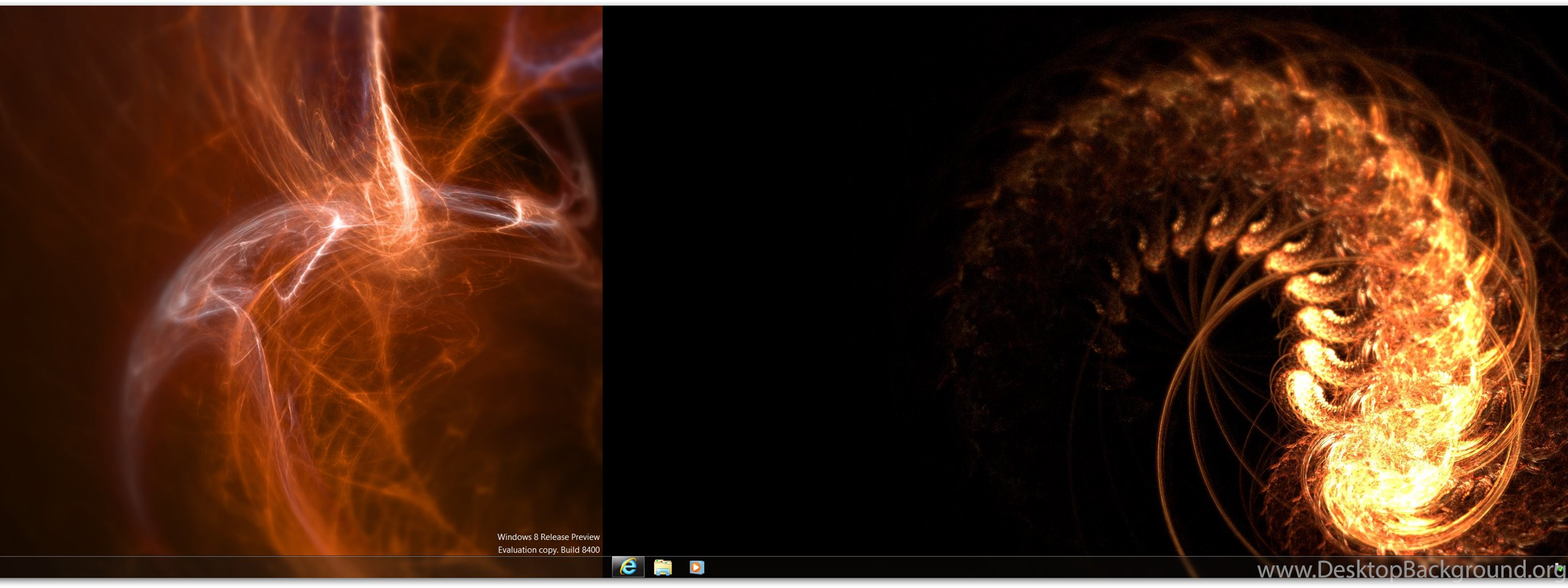
Task: Open File Explorer from the taskbar
Action: [x=663, y=567]
